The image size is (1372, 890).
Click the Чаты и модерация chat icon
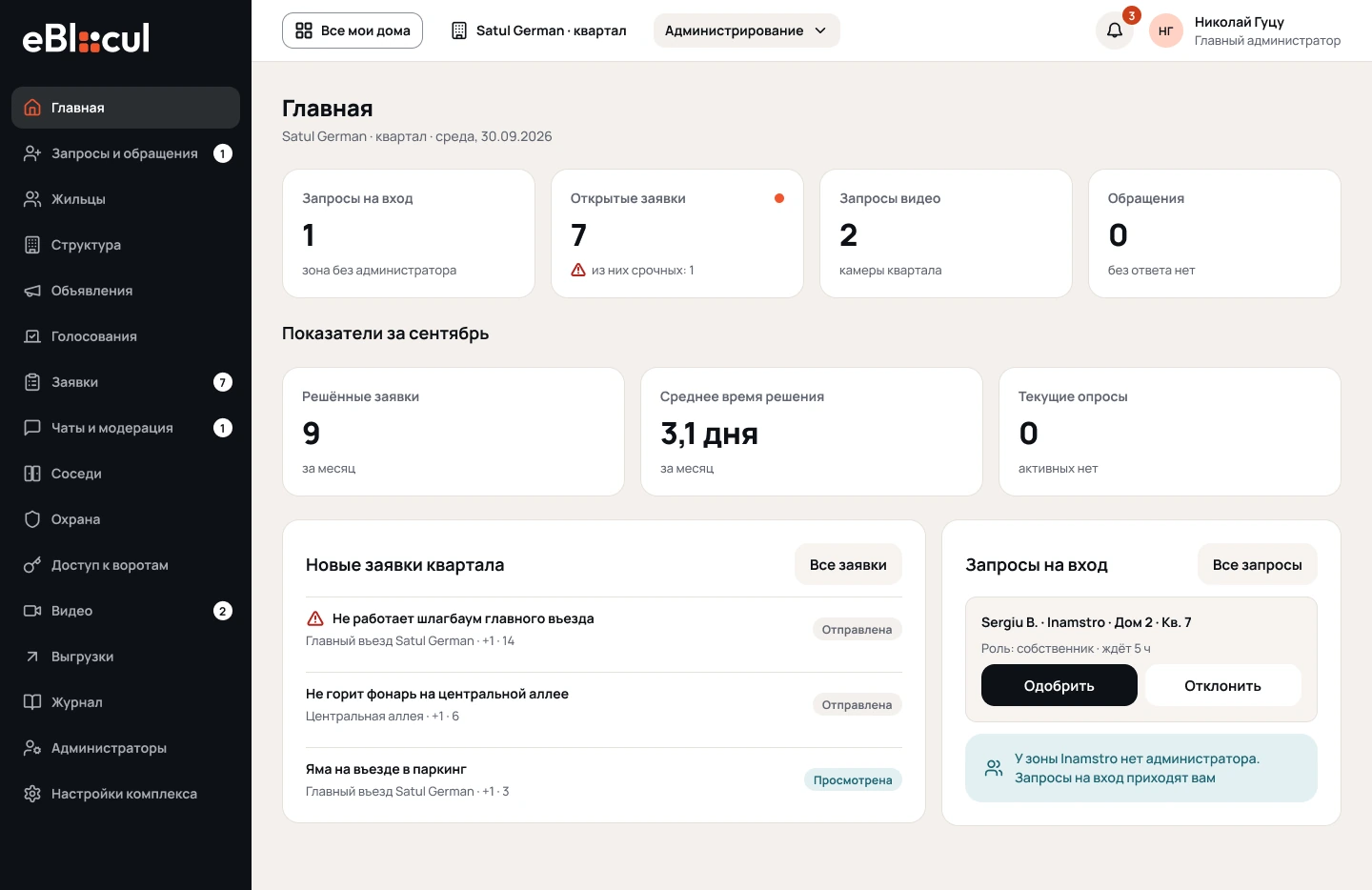click(32, 428)
